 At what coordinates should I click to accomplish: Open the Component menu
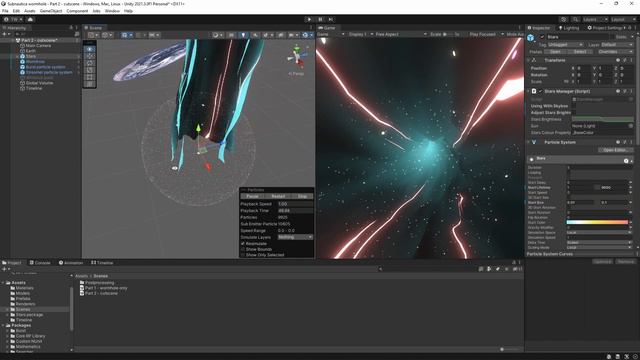pyautogui.click(x=77, y=11)
